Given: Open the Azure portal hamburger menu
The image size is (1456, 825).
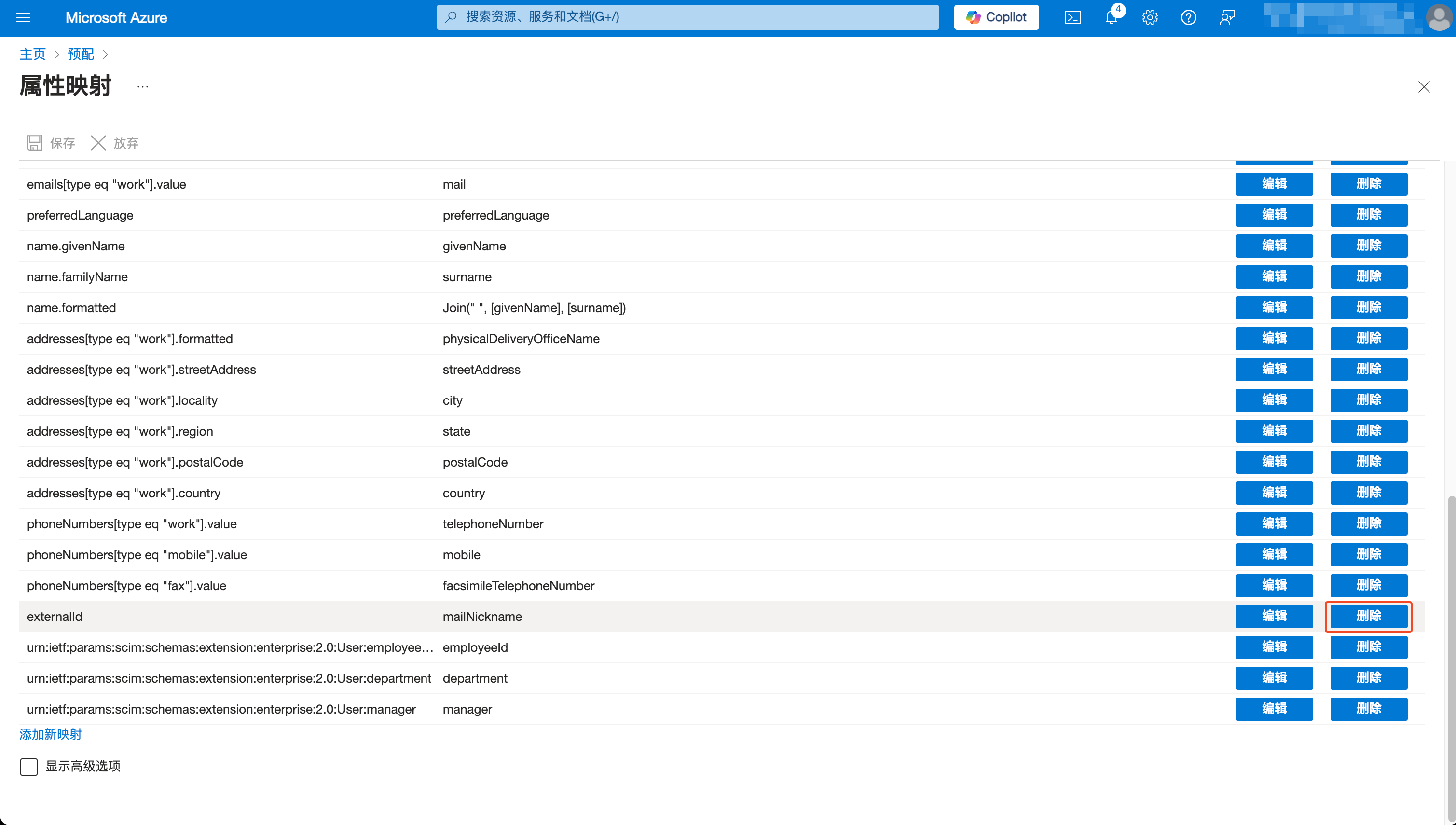Looking at the screenshot, I should (x=23, y=17).
